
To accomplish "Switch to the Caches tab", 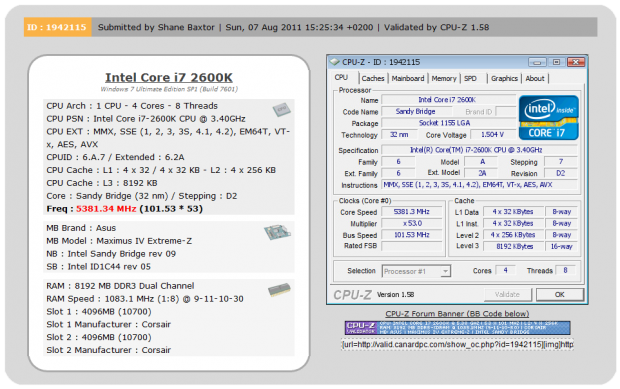I will (x=373, y=78).
